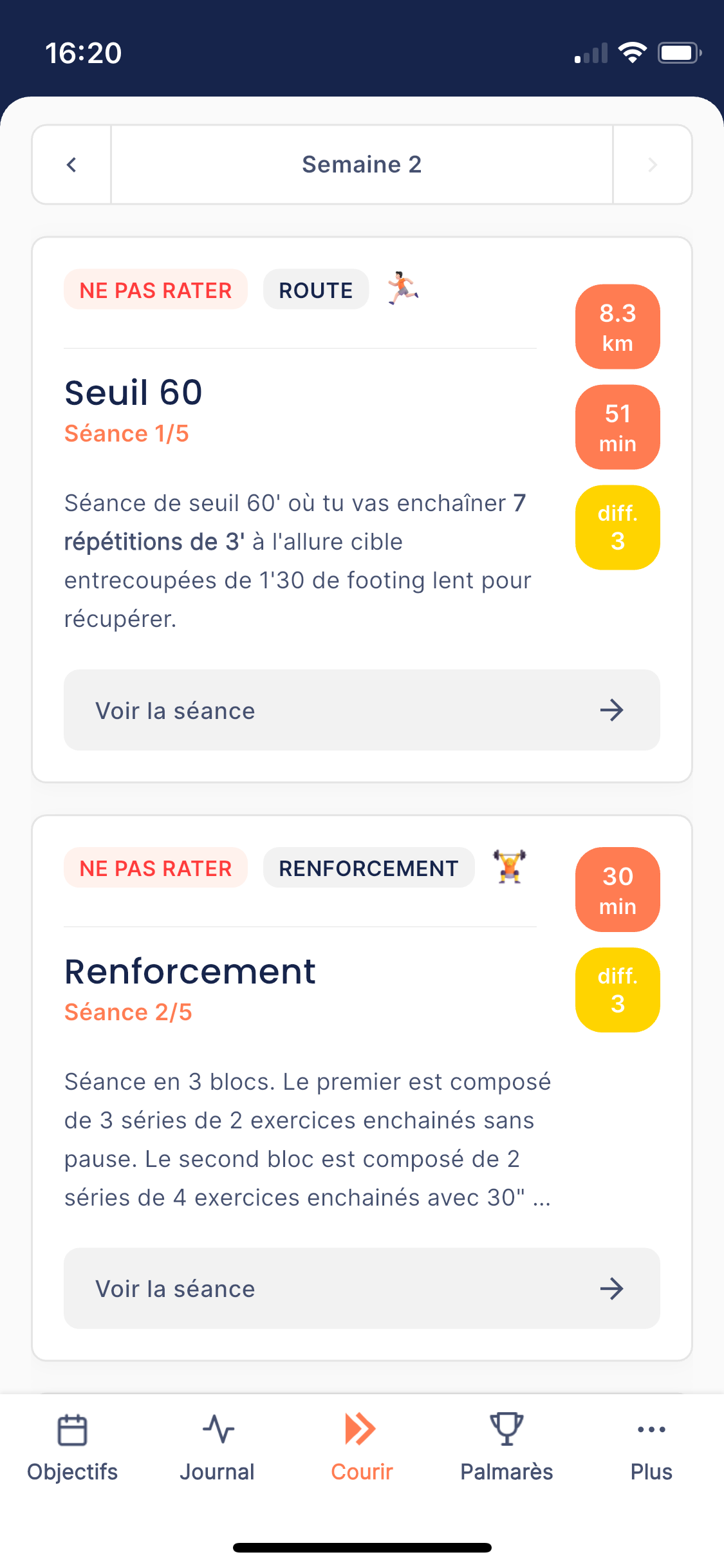This screenshot has height=1568, width=724.
Task: Tap the weightlifter emoji icon
Action: (x=509, y=866)
